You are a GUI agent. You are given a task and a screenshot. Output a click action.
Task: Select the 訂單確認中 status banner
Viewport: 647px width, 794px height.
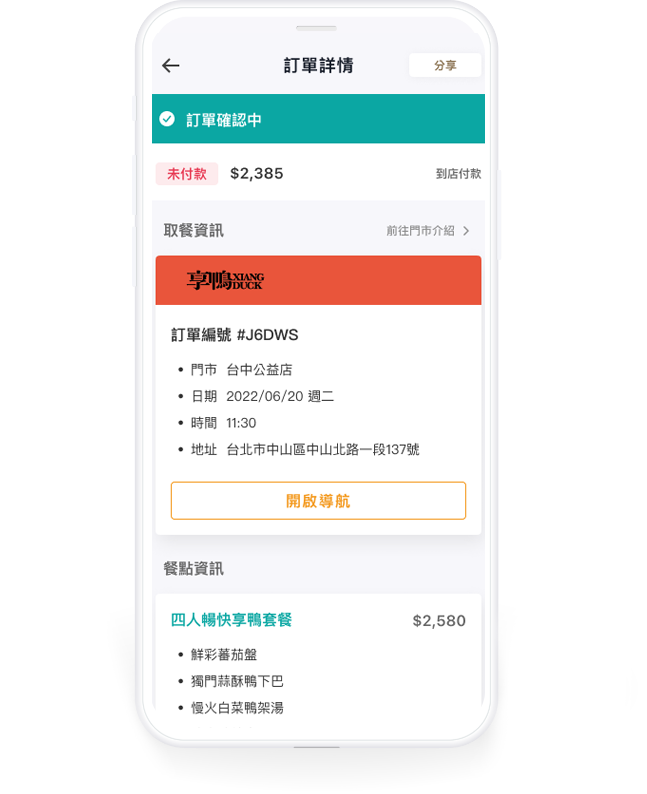point(318,119)
